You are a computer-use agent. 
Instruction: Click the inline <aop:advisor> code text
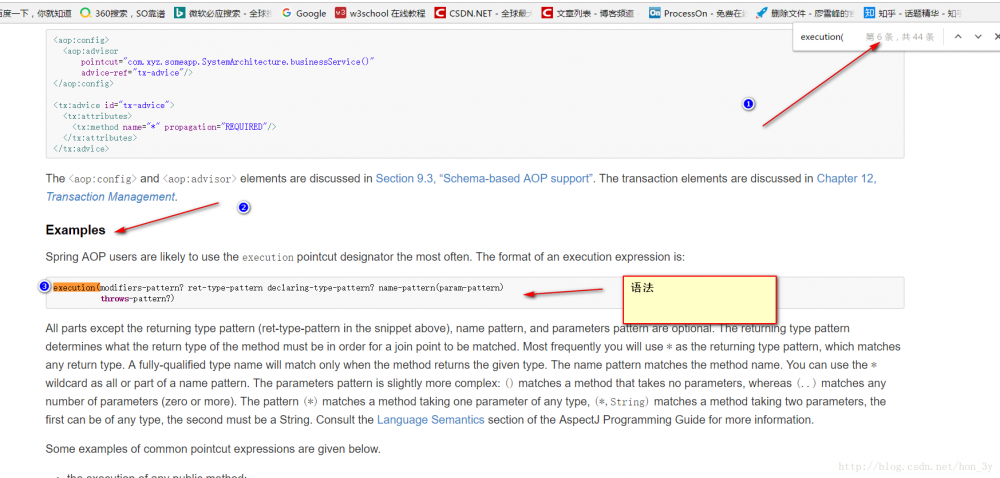[200, 179]
